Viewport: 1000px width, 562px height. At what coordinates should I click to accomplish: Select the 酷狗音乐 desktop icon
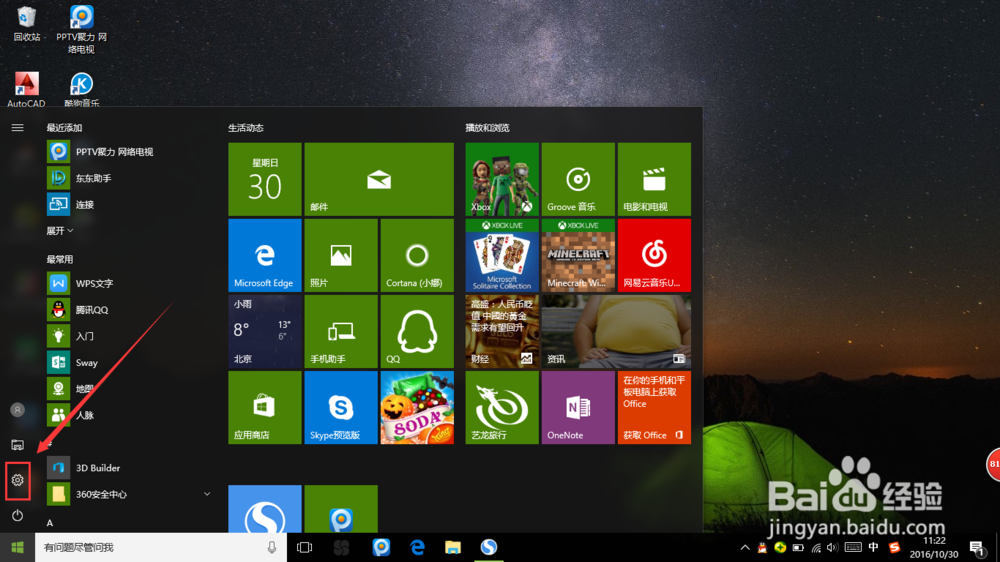[82, 89]
